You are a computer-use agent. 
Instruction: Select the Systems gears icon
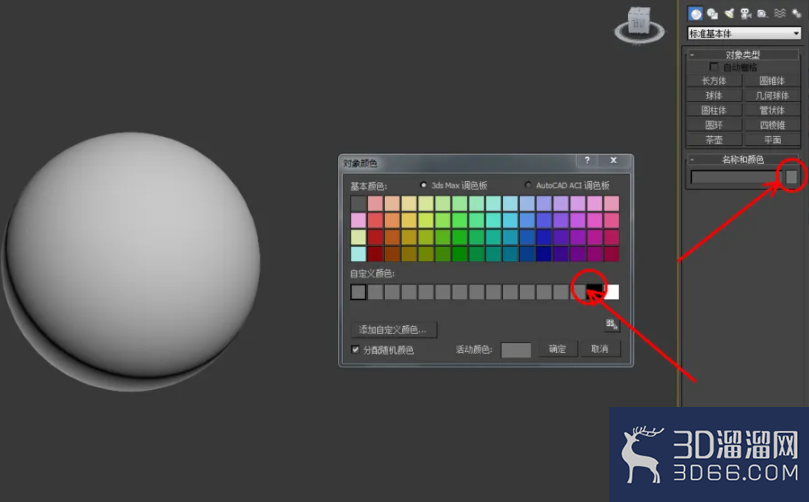(x=796, y=14)
